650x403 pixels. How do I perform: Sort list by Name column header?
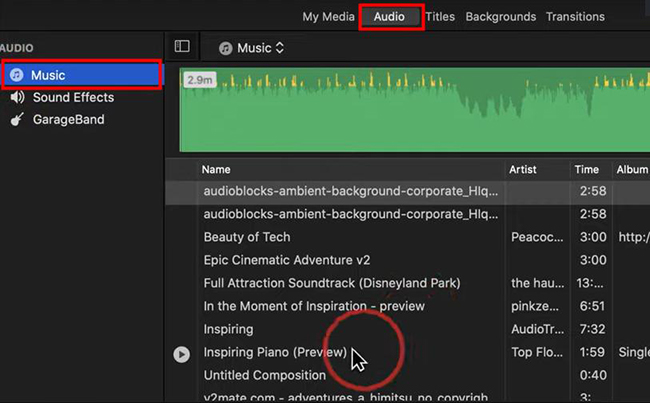(216, 170)
